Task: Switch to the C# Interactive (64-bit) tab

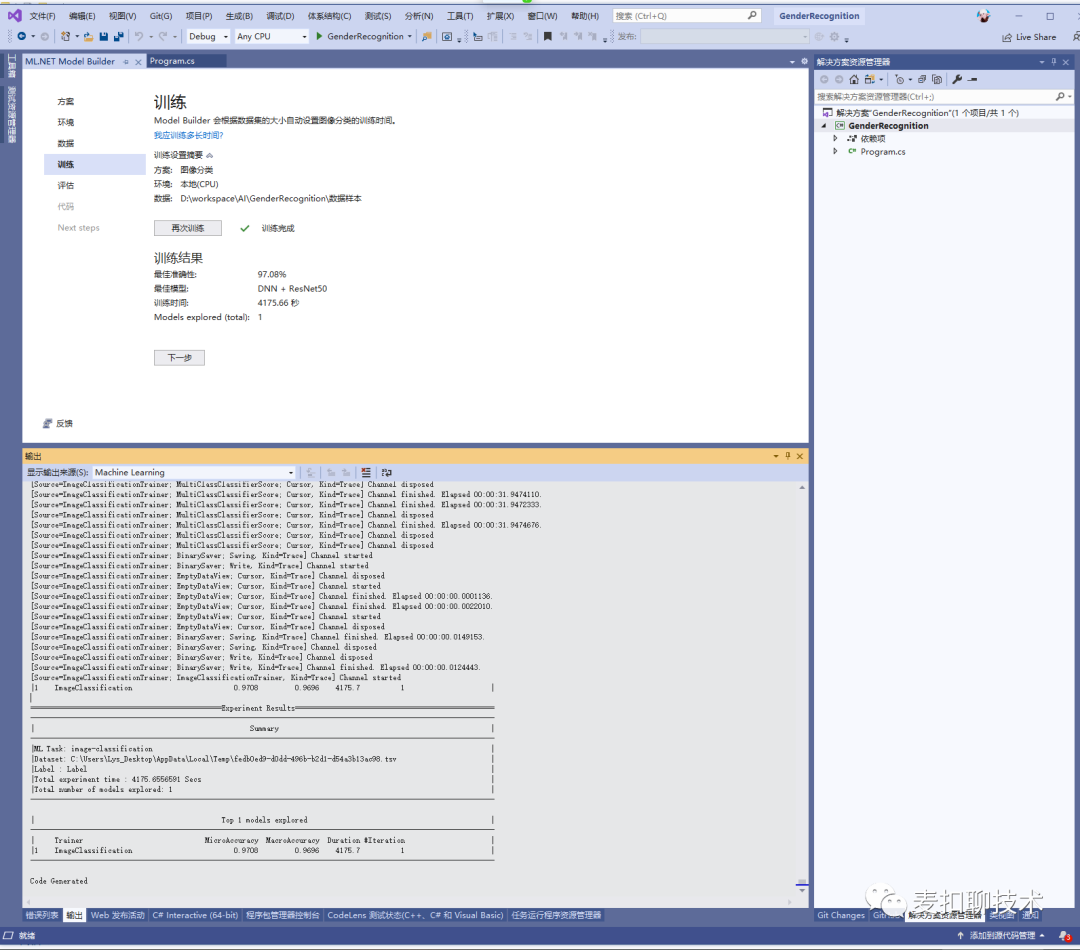Action: pyautogui.click(x=195, y=915)
